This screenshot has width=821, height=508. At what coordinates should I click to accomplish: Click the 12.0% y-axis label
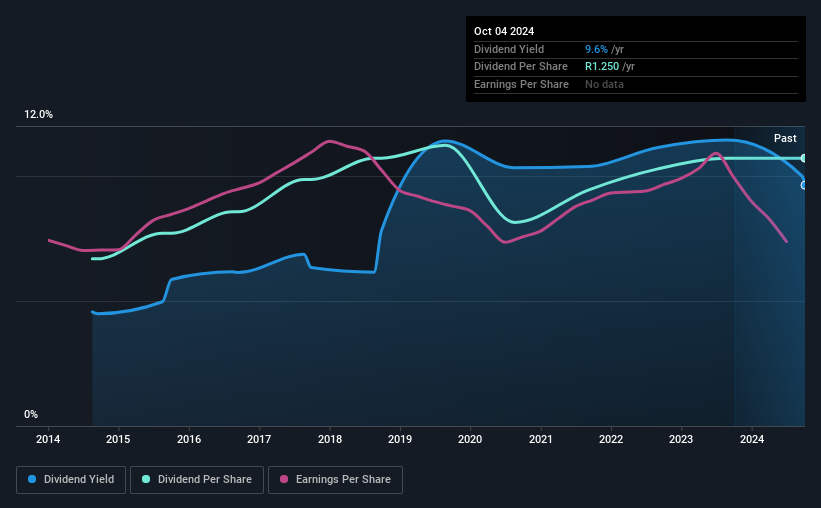[x=38, y=115]
